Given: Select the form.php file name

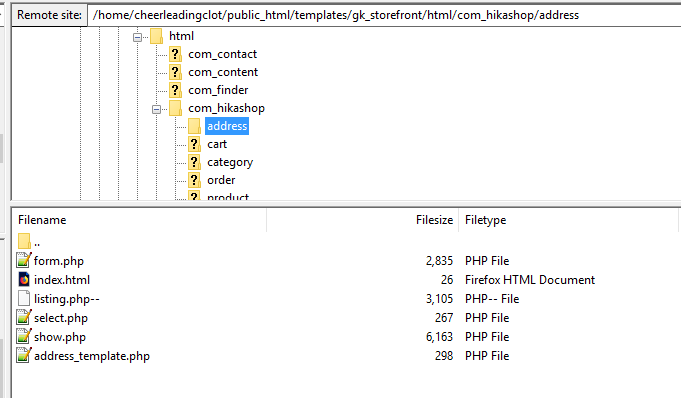Looking at the screenshot, I should pyautogui.click(x=59, y=261).
